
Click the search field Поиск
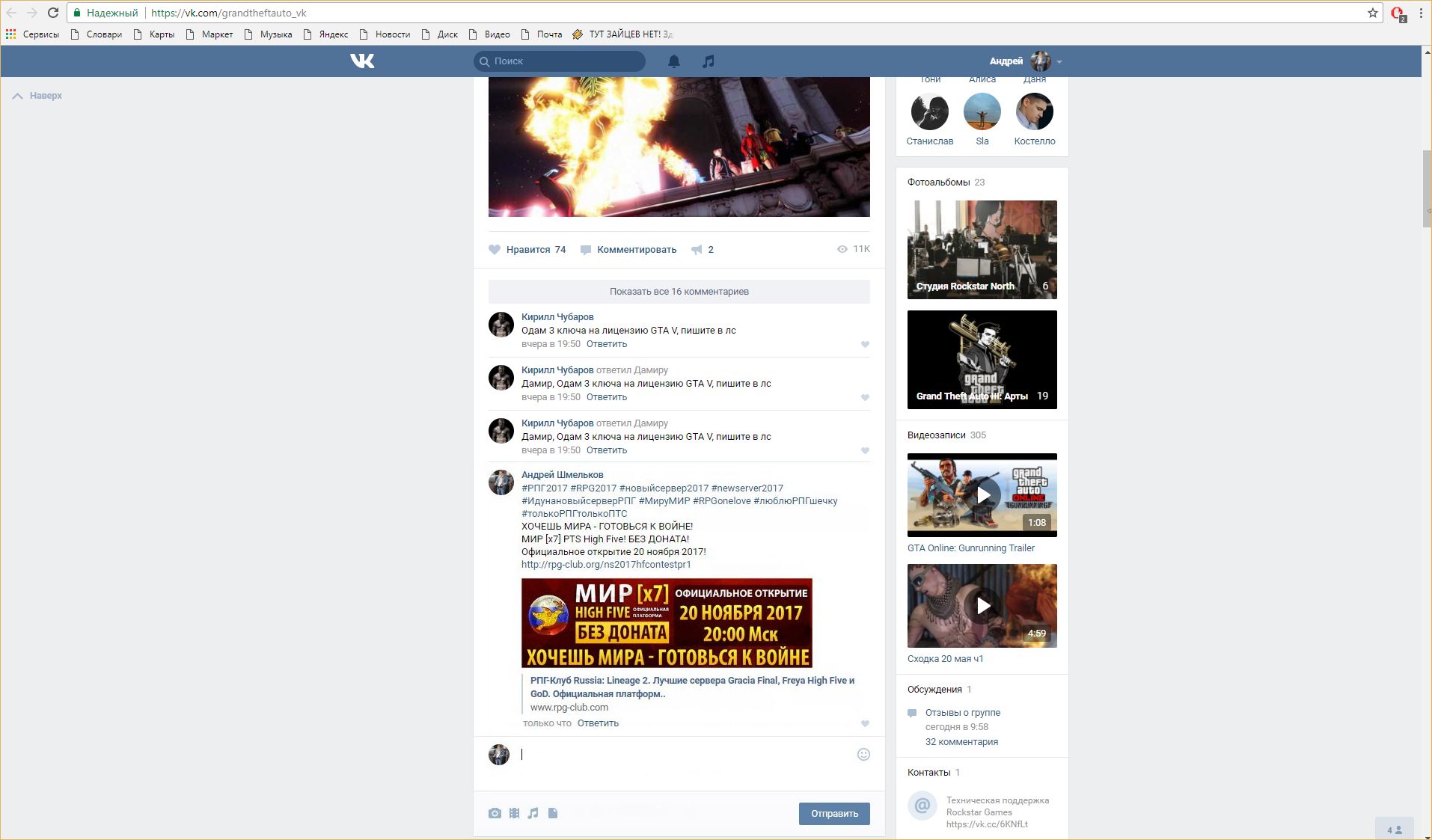(560, 61)
